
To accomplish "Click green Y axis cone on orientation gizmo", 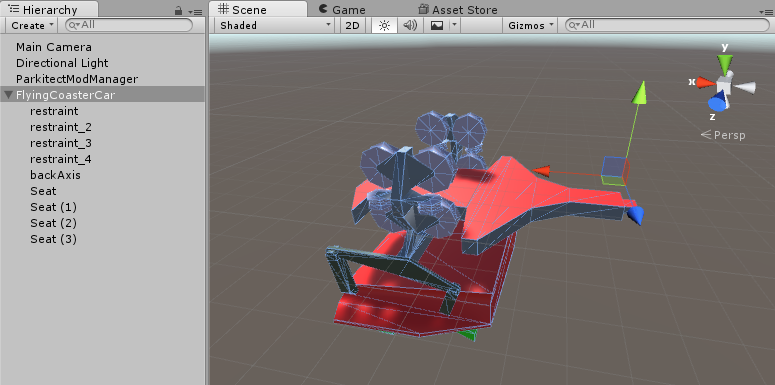I will click(x=725, y=63).
